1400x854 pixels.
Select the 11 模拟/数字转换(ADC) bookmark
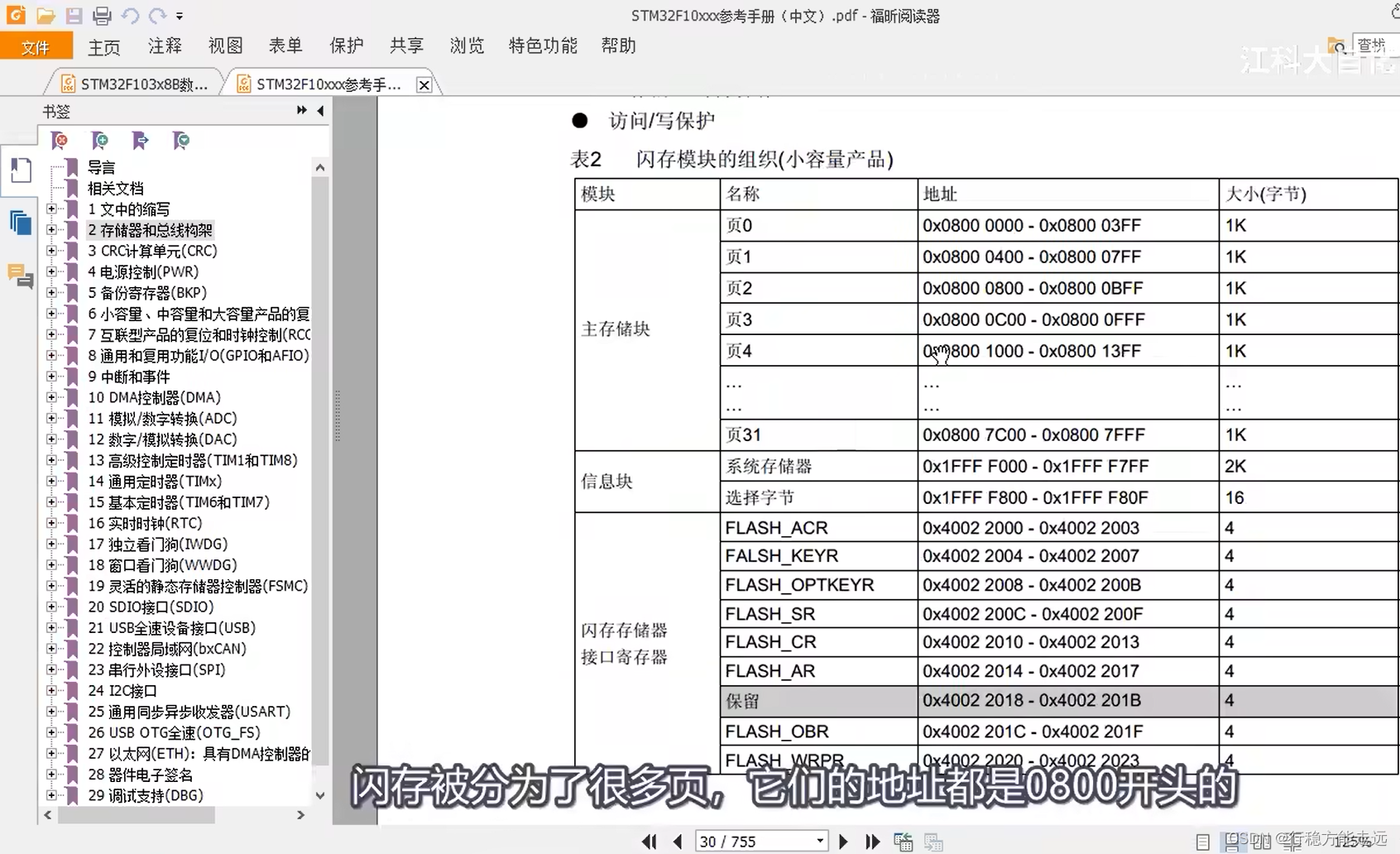click(162, 419)
